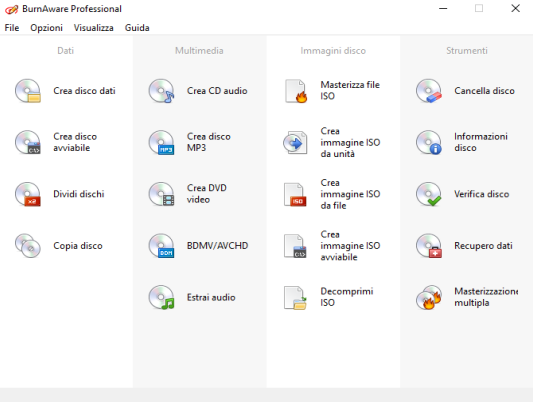Select the Crea disco dati label
533x402 pixels.
[84, 91]
